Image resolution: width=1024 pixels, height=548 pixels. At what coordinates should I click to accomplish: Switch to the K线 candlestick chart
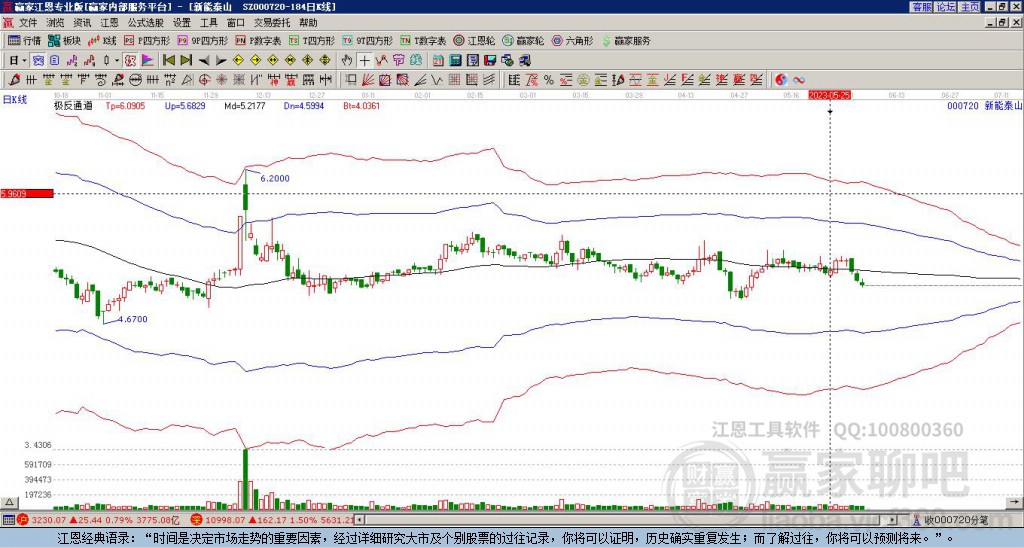[x=102, y=40]
